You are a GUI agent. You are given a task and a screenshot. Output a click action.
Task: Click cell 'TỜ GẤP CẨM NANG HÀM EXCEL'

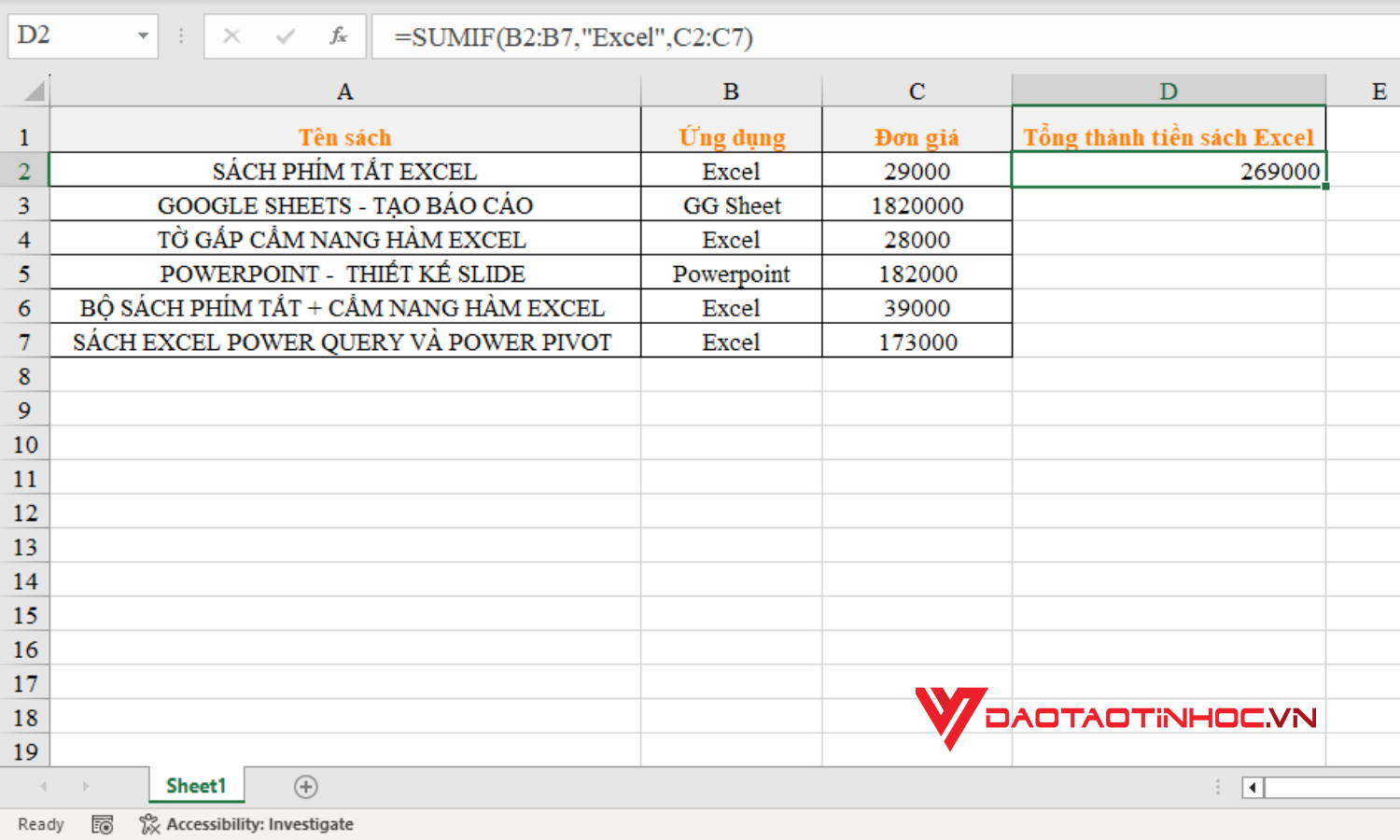[x=345, y=239]
